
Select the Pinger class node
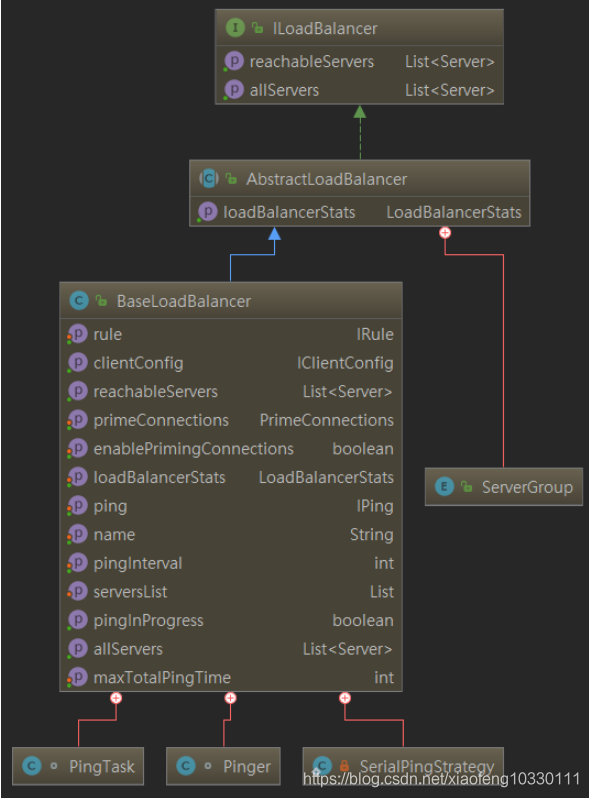point(223,765)
